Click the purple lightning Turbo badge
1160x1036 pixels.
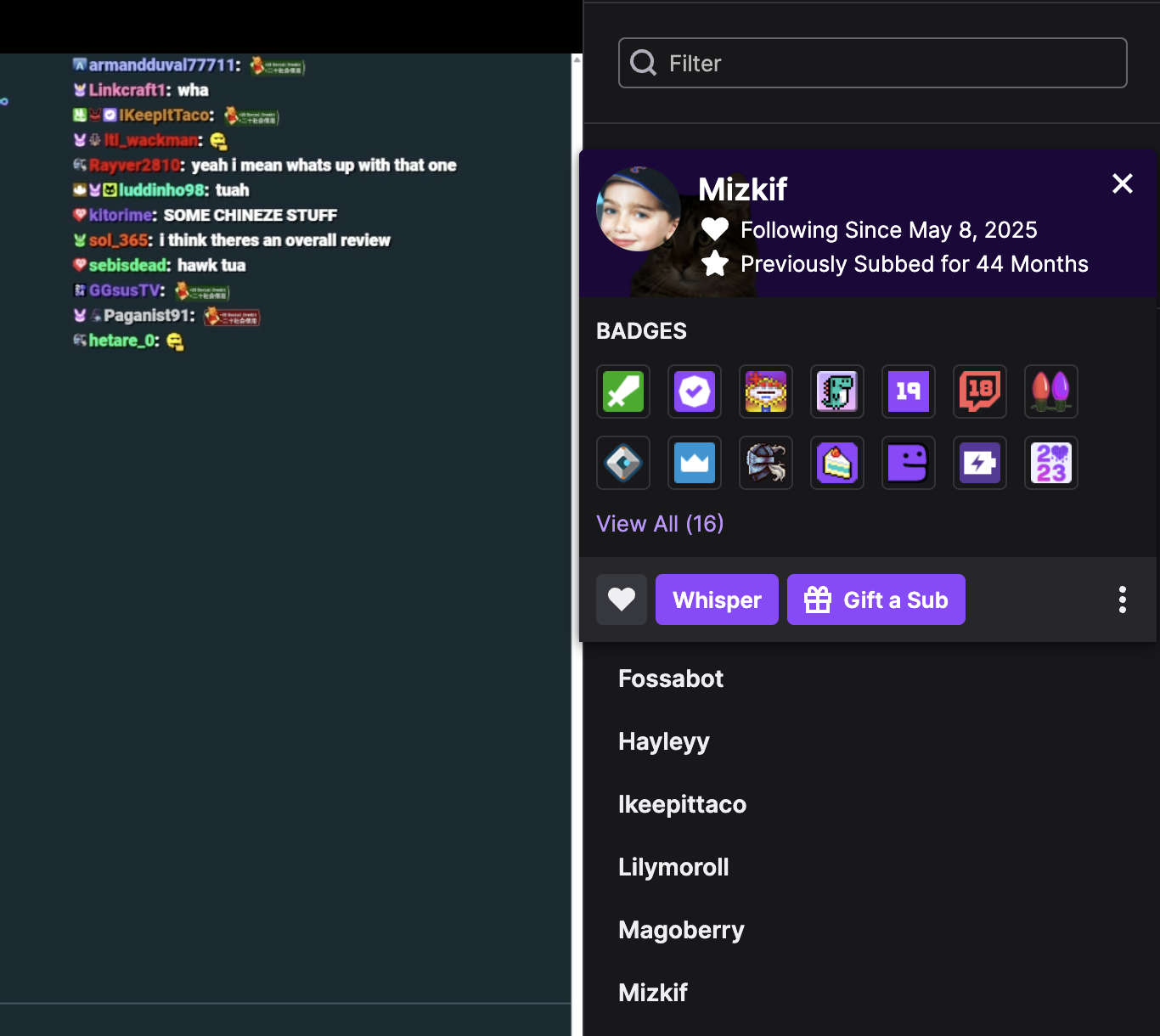point(980,463)
